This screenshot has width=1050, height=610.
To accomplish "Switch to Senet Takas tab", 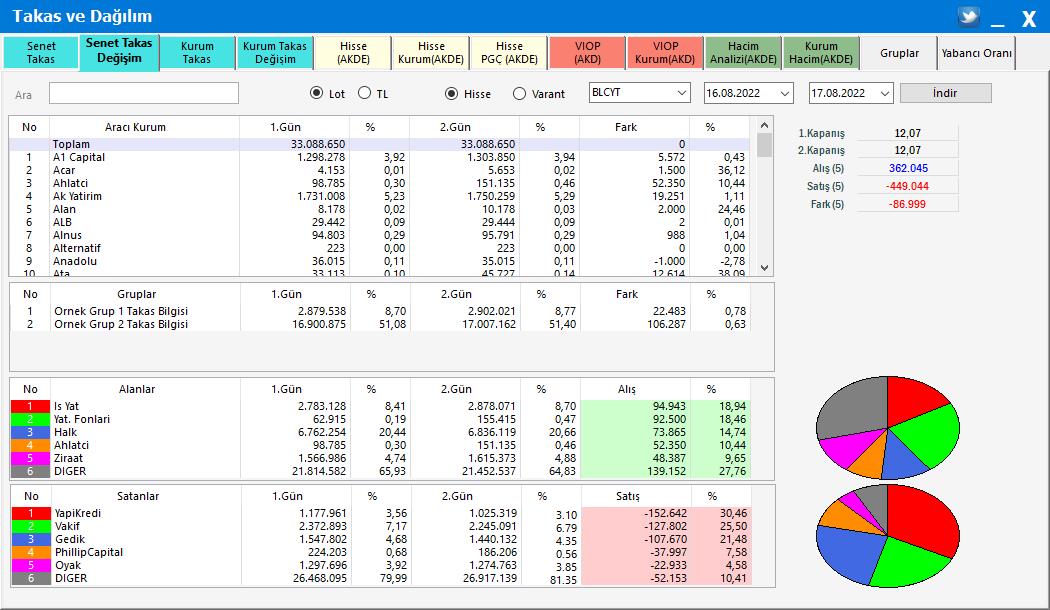I will click(x=41, y=52).
